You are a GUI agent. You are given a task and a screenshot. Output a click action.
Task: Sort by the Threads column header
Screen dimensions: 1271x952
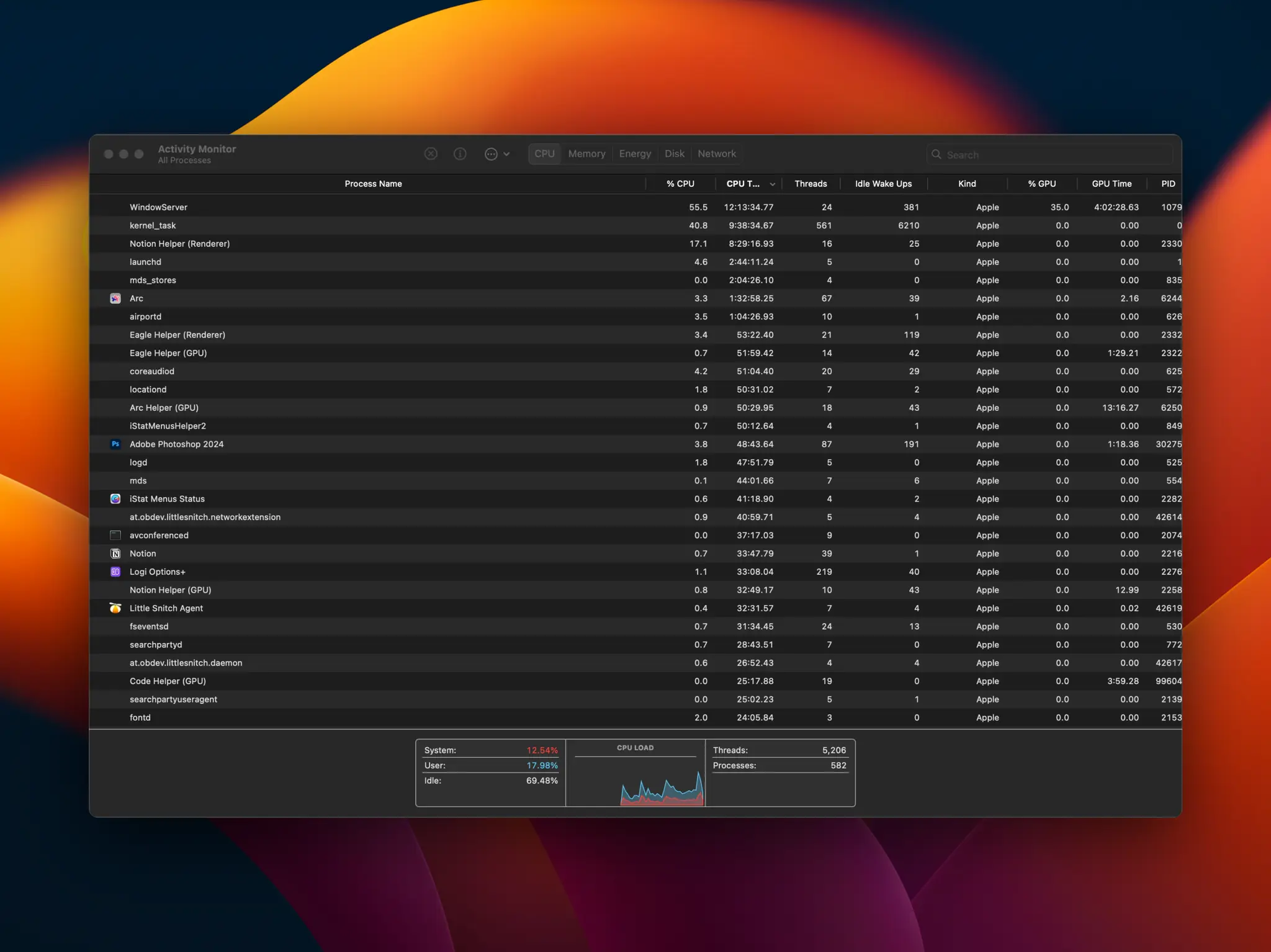[x=811, y=184]
